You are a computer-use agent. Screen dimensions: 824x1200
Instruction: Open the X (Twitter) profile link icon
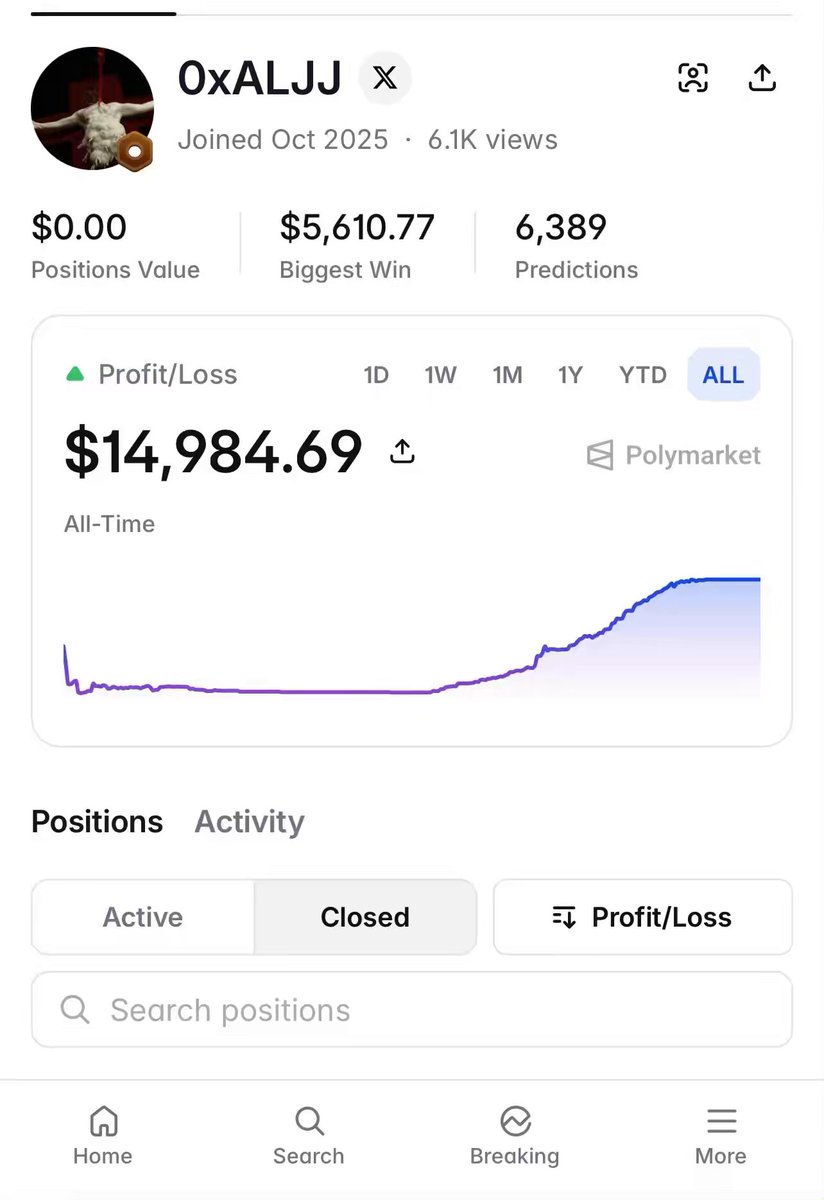click(385, 78)
